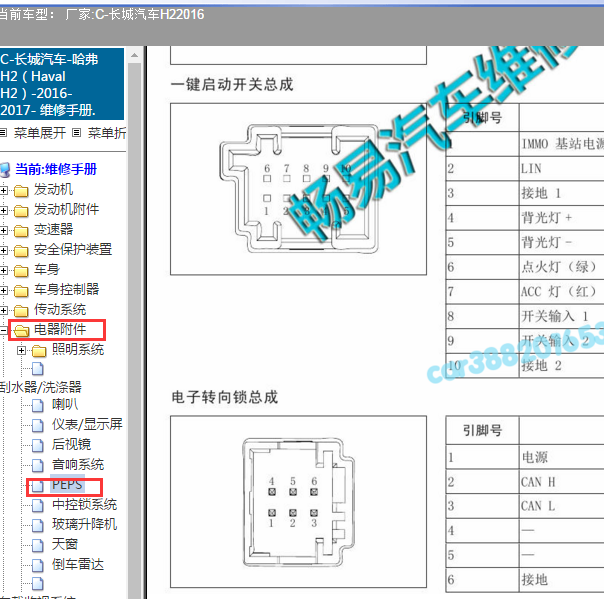The width and height of the screenshot is (604, 599).
Task: Expand the 车身 tree node
Action: point(3,270)
